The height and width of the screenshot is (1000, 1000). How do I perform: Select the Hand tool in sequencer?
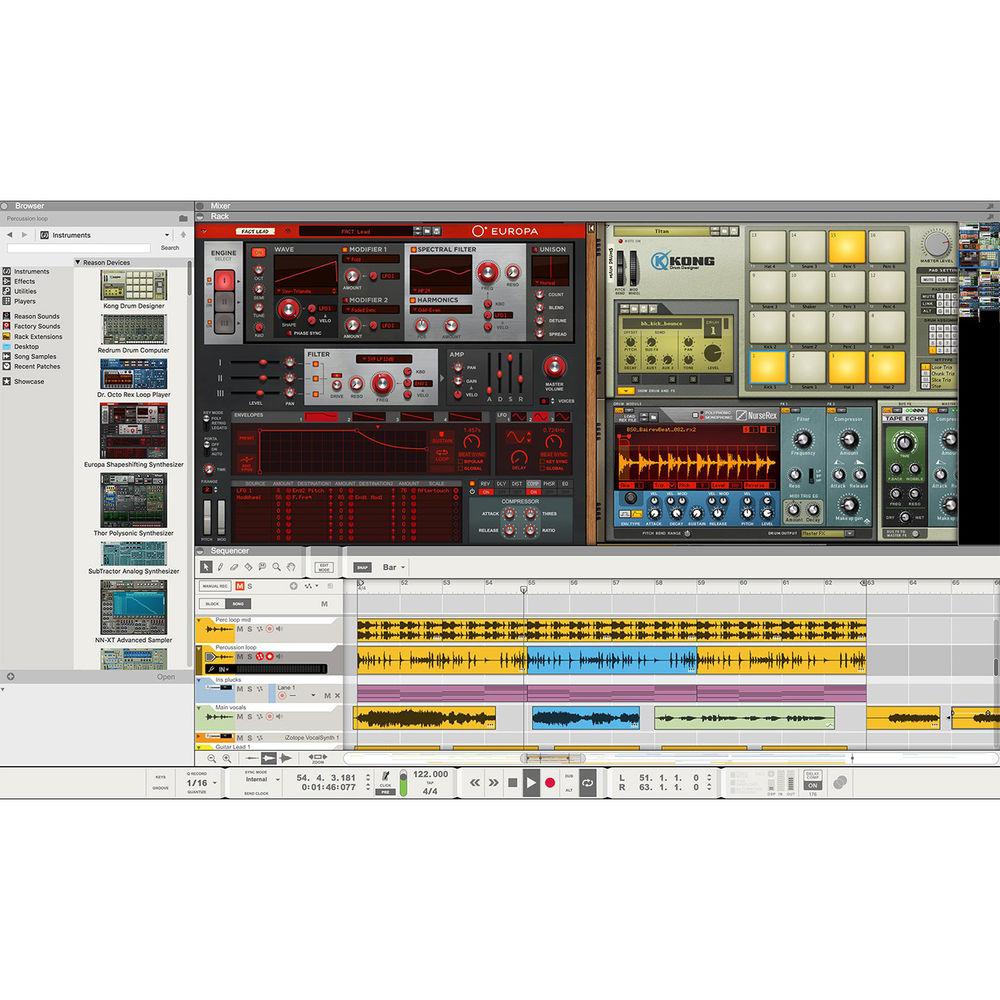(291, 567)
